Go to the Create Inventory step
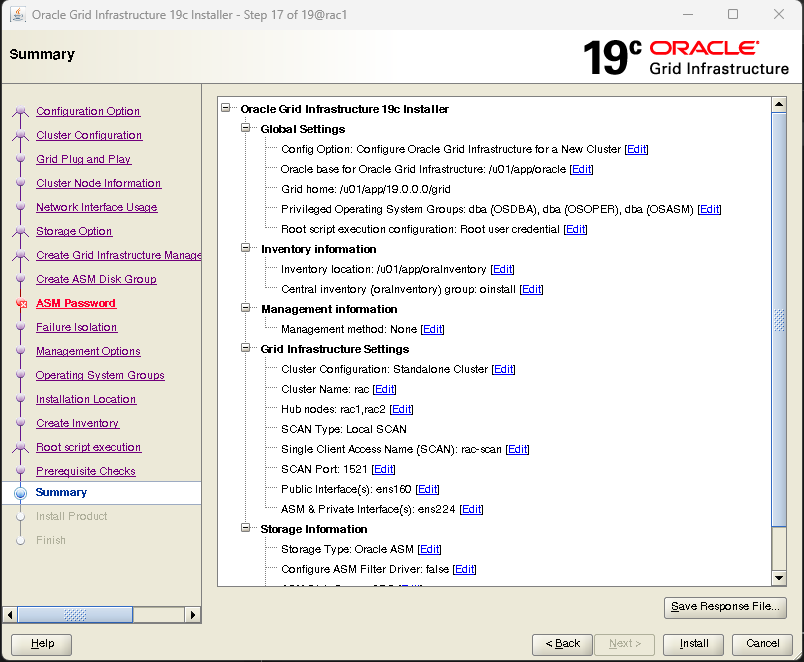The image size is (804, 662). [x=77, y=424]
